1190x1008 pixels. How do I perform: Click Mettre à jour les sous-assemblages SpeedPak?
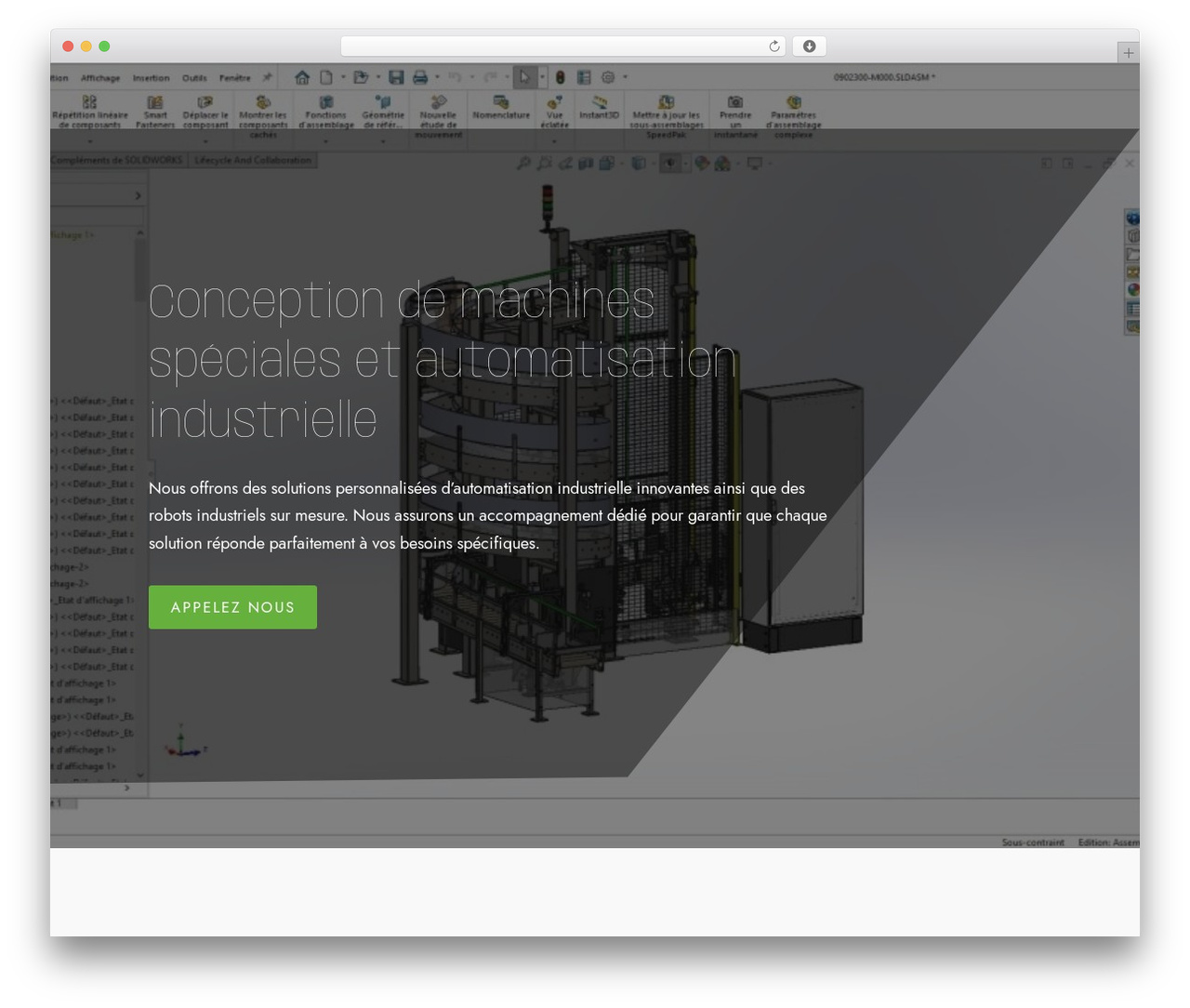click(x=667, y=116)
